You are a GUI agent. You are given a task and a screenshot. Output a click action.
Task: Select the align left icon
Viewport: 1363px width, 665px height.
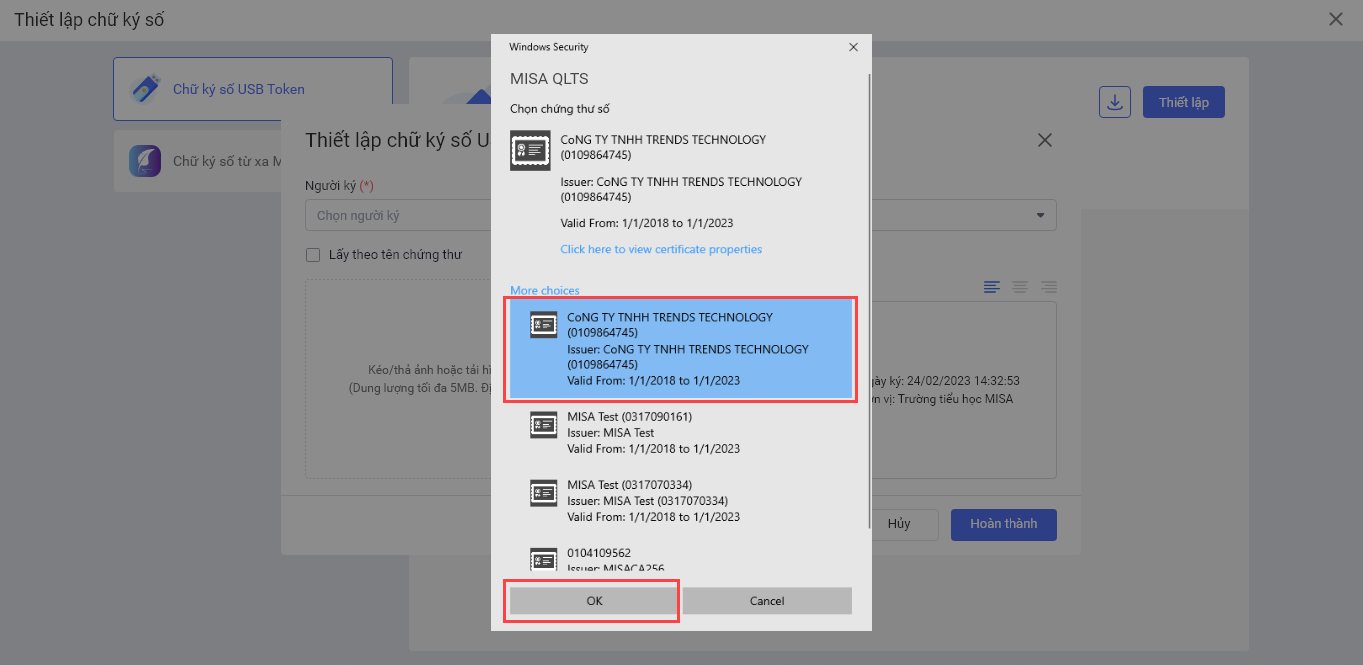coord(992,287)
